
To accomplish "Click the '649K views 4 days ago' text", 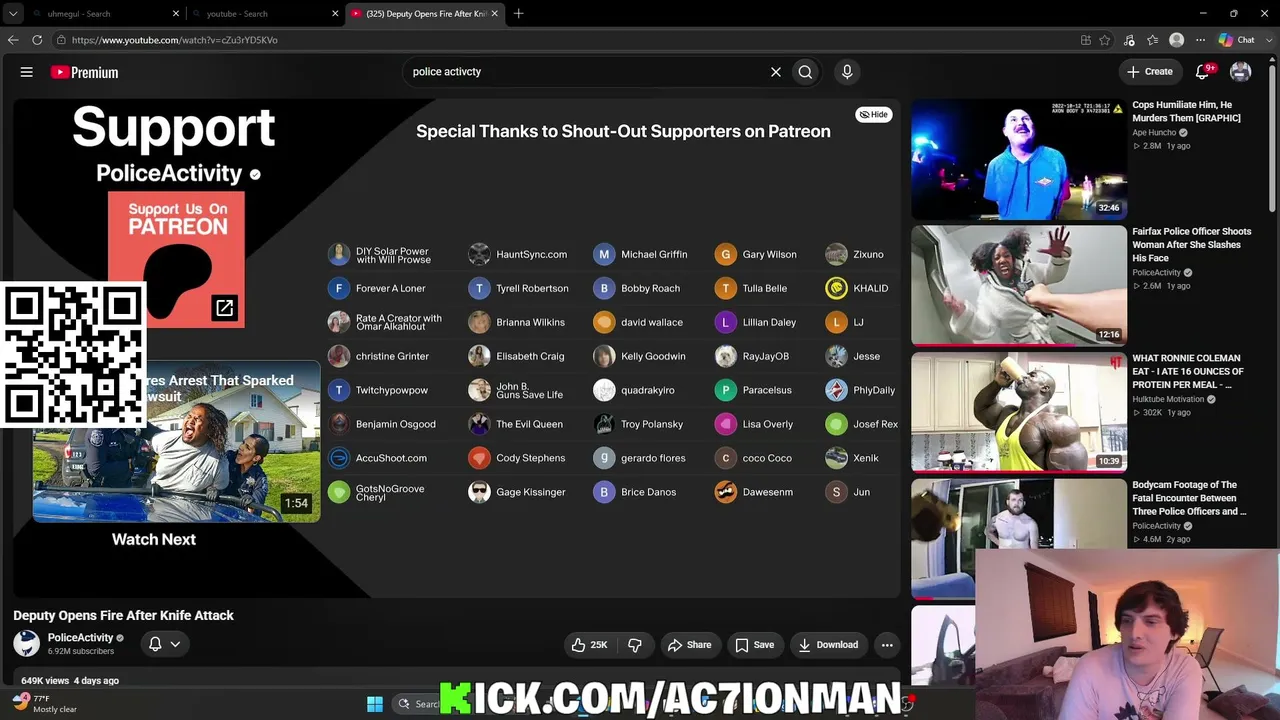I will pos(70,681).
